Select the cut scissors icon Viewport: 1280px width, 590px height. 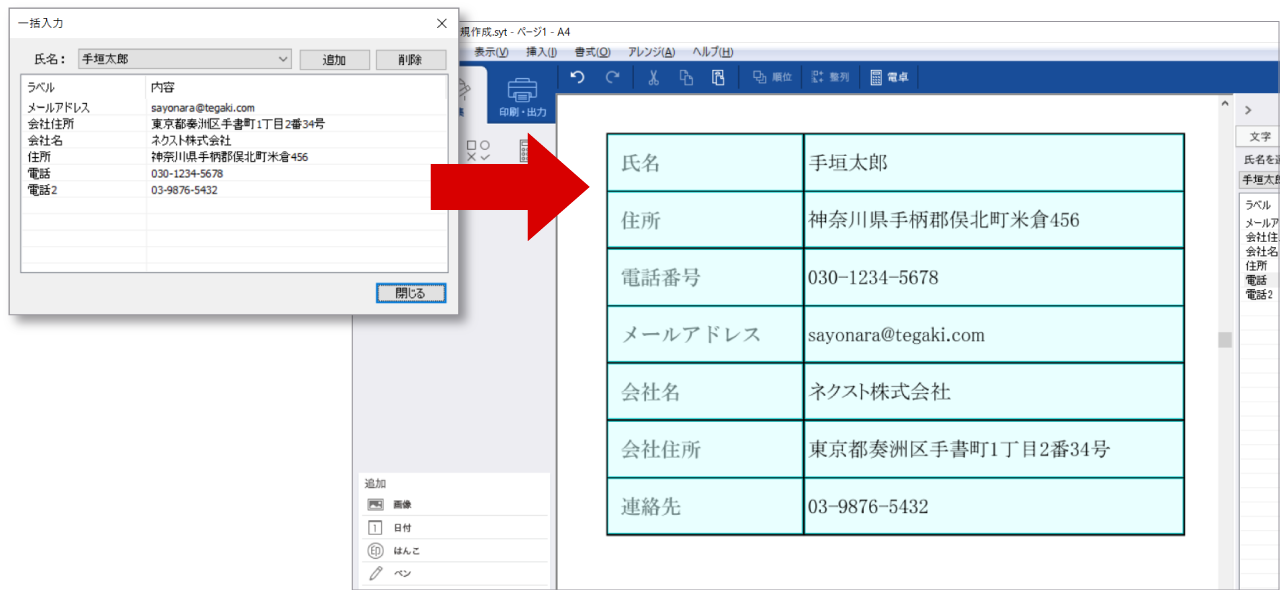[653, 77]
